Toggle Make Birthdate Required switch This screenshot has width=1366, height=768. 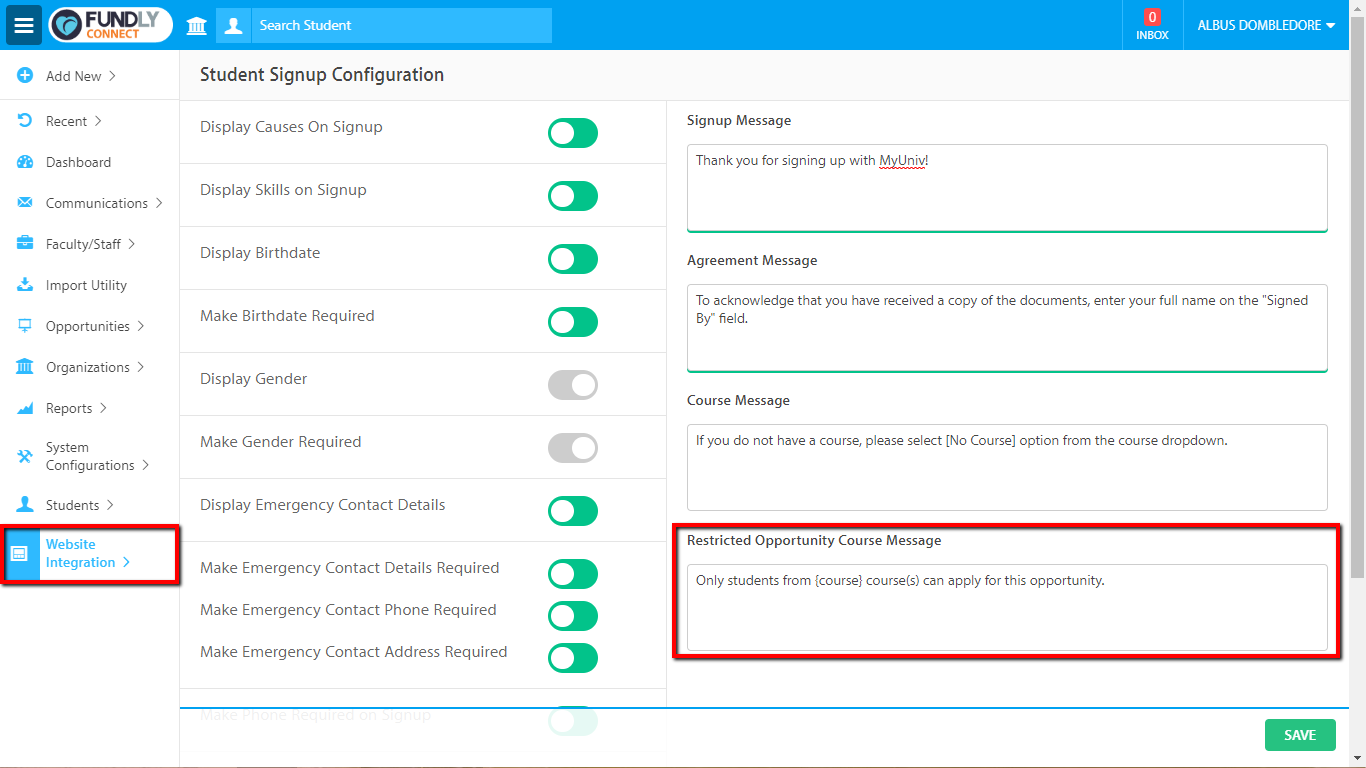573,322
